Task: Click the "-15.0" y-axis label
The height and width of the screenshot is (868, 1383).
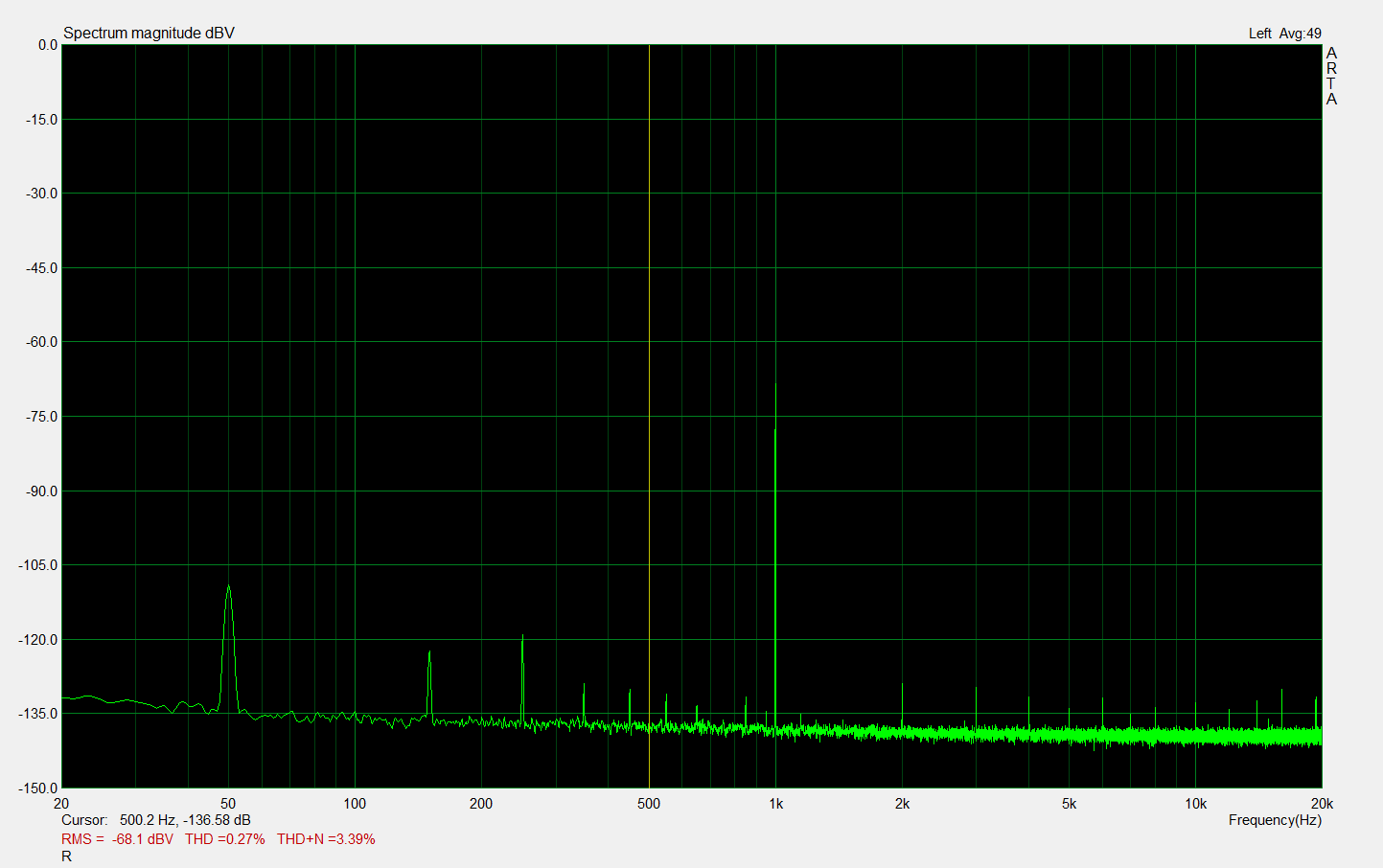Action: pos(41,120)
